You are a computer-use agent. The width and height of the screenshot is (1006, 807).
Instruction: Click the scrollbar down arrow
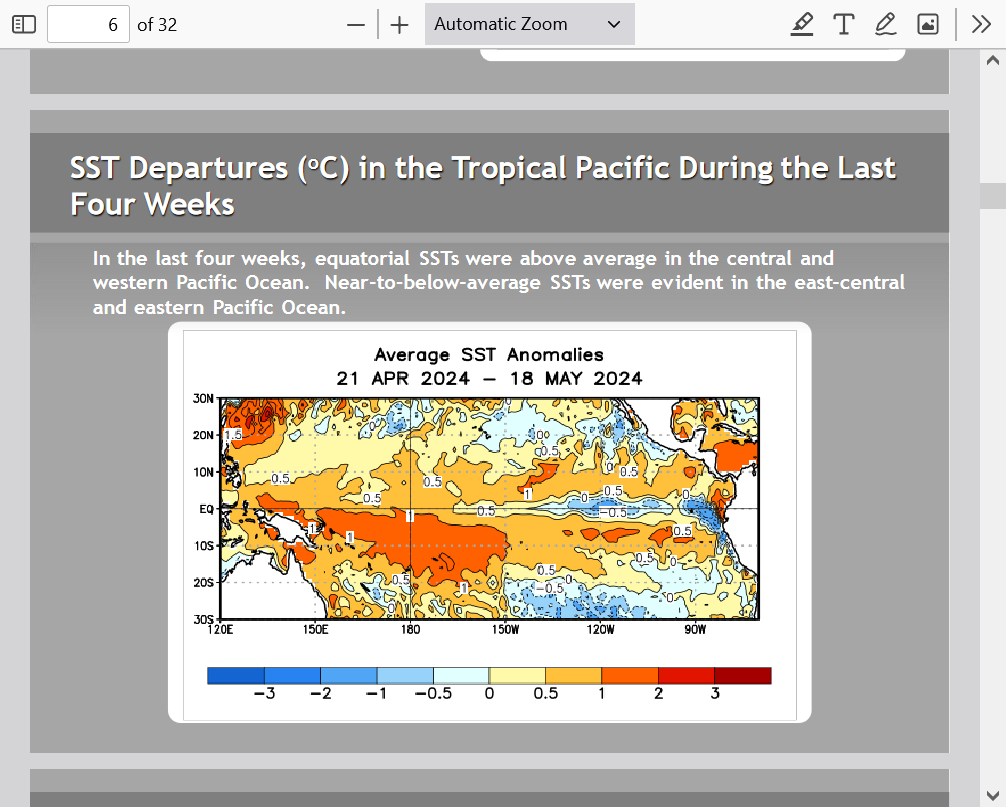993,795
